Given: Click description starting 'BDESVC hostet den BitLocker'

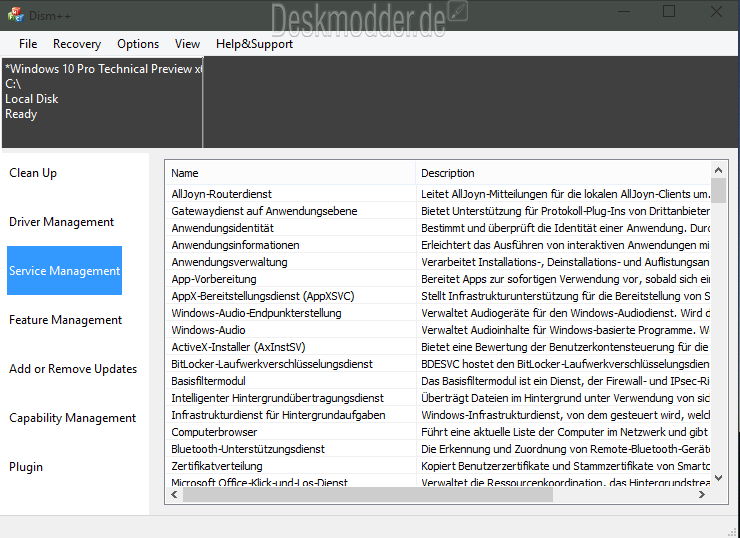Looking at the screenshot, I should (x=565, y=364).
